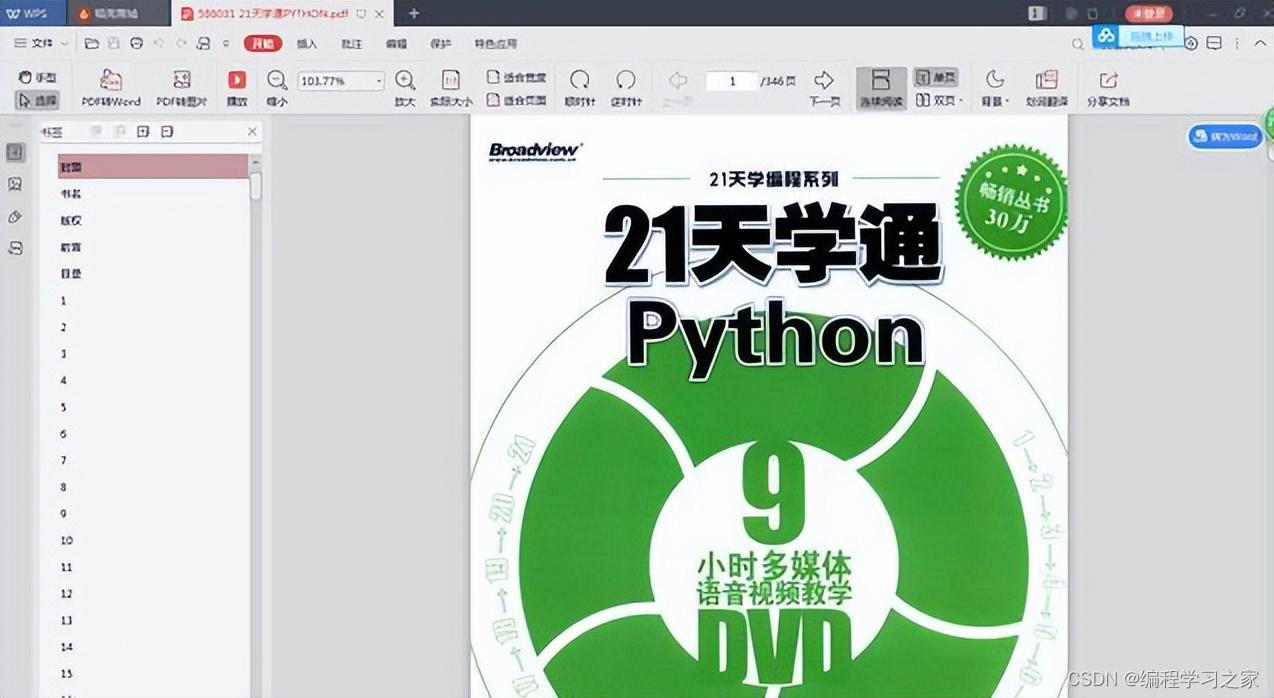Select the Hand tool

pos(38,78)
